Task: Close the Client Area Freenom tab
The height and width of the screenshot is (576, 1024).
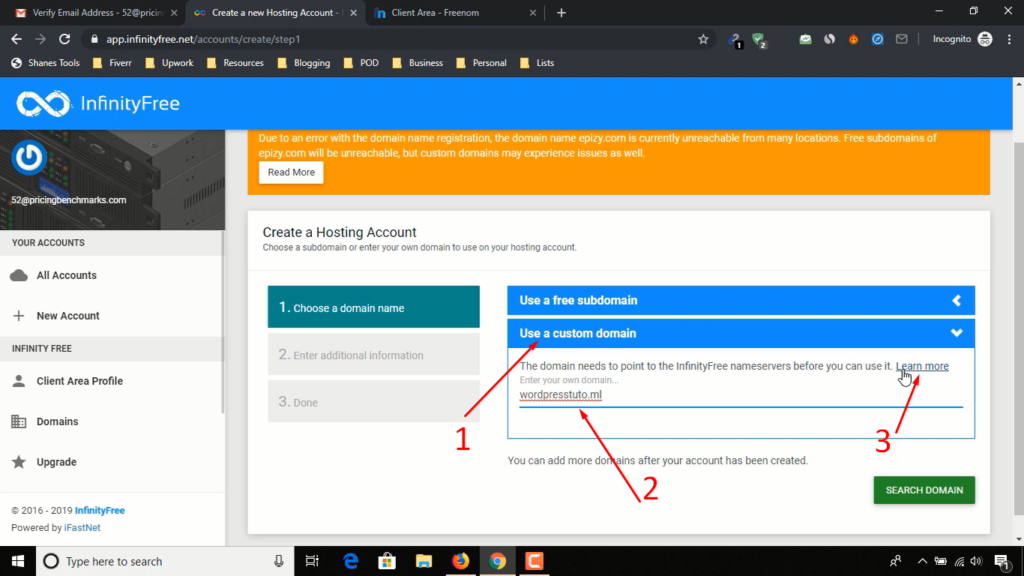Action: click(533, 12)
